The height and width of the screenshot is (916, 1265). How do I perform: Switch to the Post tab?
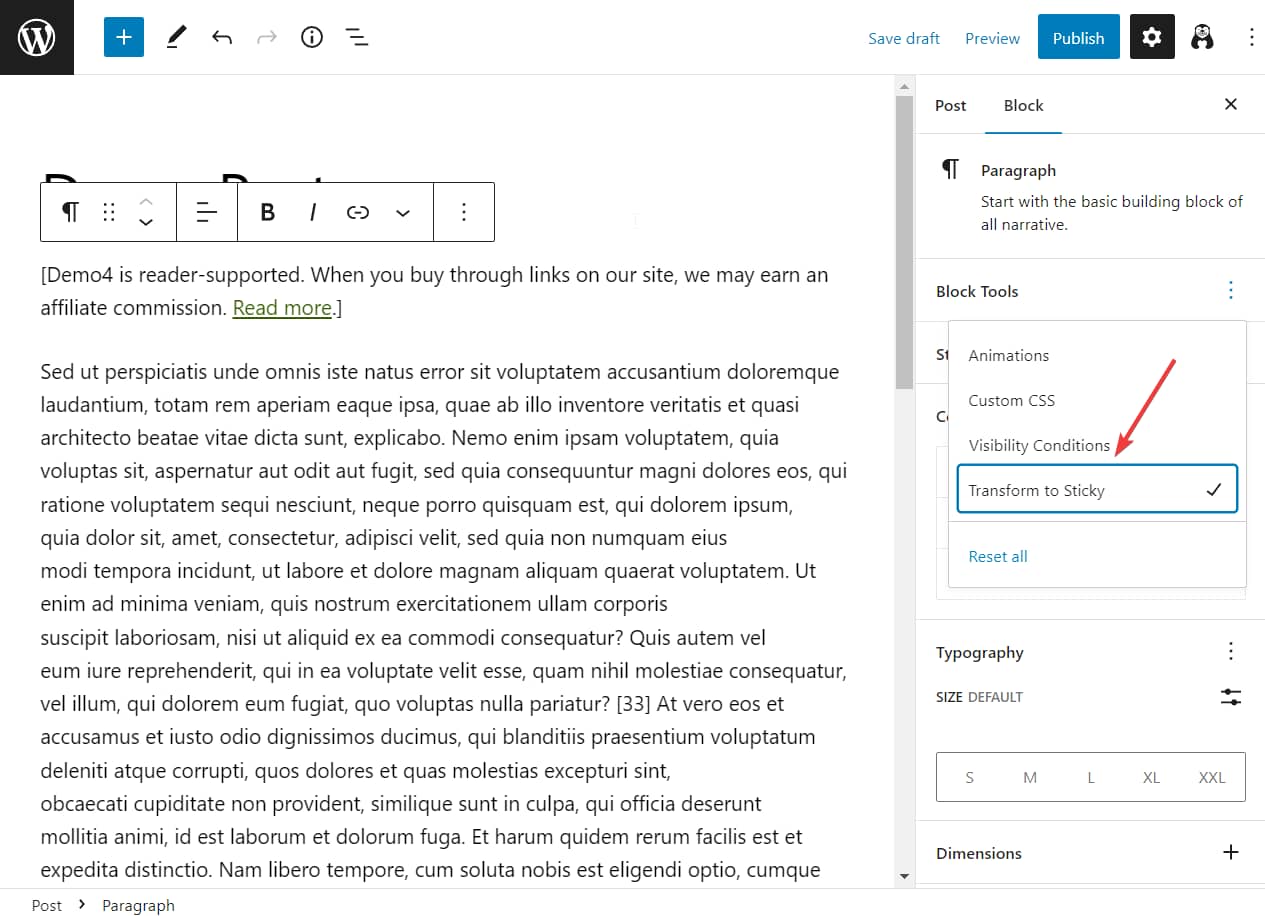point(951,105)
